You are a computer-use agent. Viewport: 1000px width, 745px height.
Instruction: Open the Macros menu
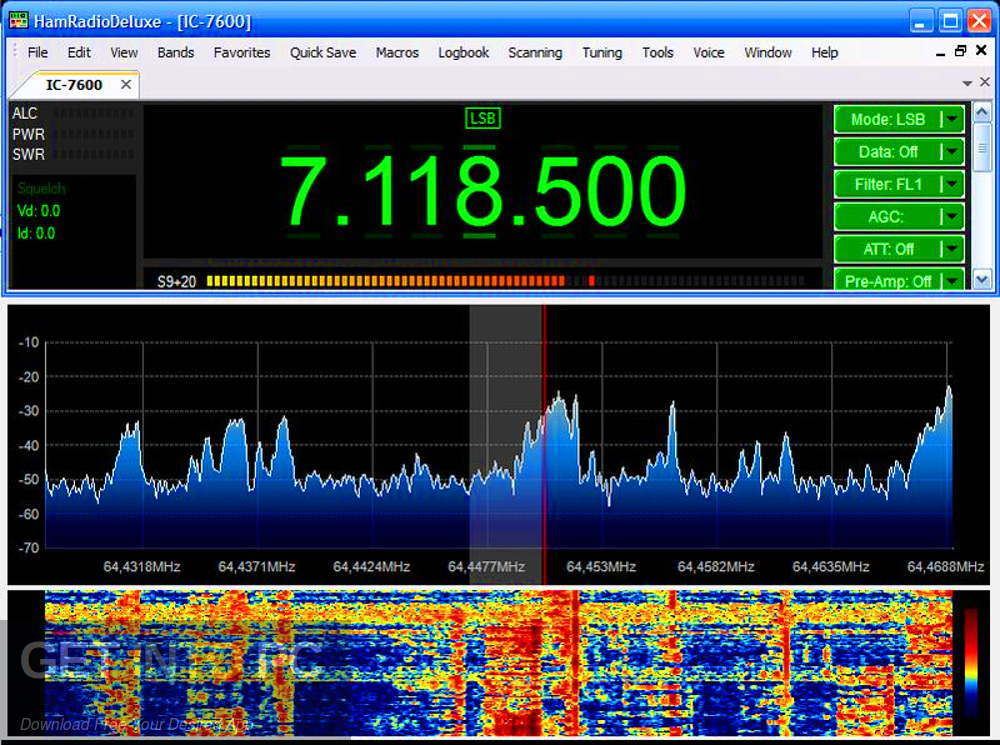[x=397, y=52]
